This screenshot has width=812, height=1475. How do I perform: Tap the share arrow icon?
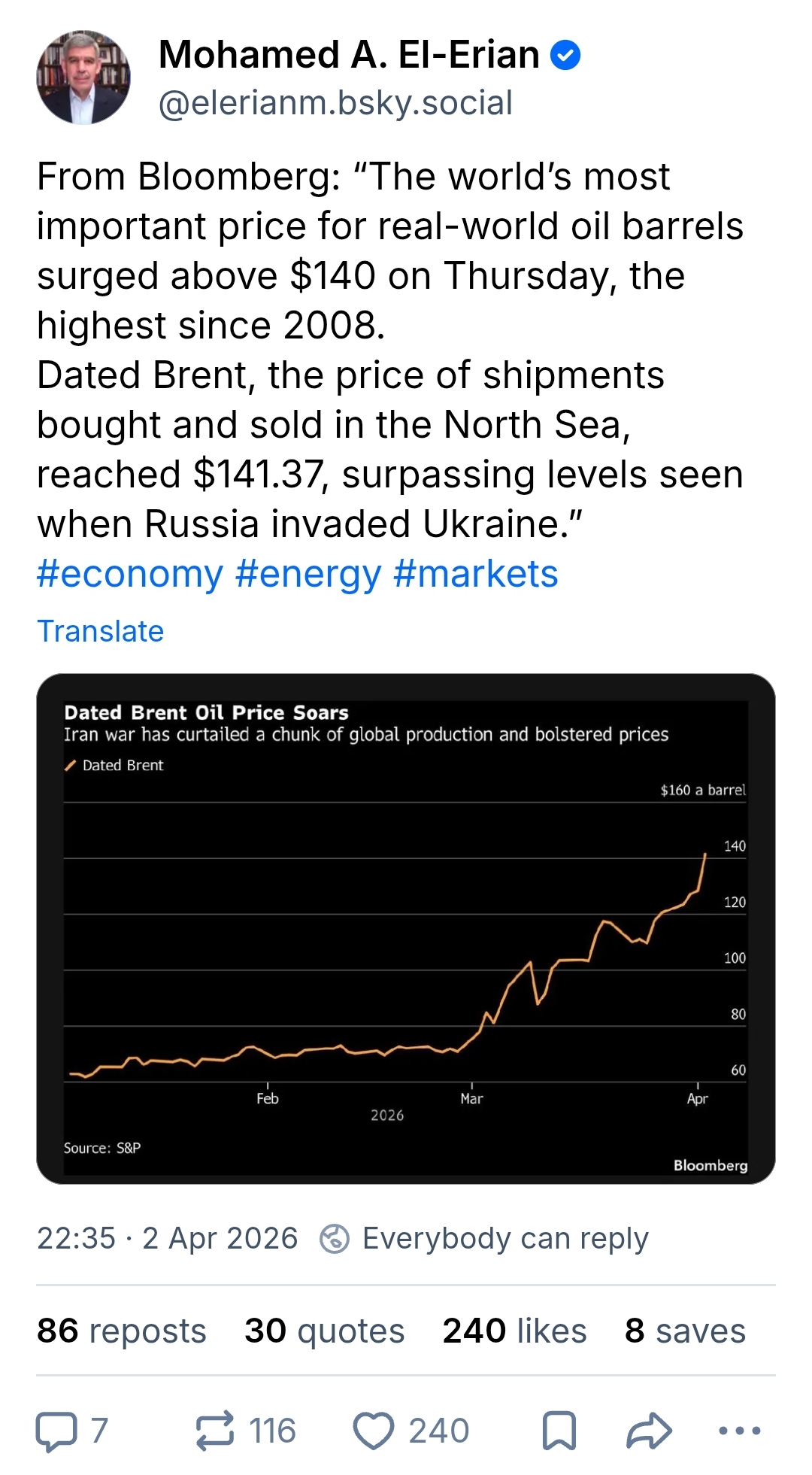tap(649, 1431)
